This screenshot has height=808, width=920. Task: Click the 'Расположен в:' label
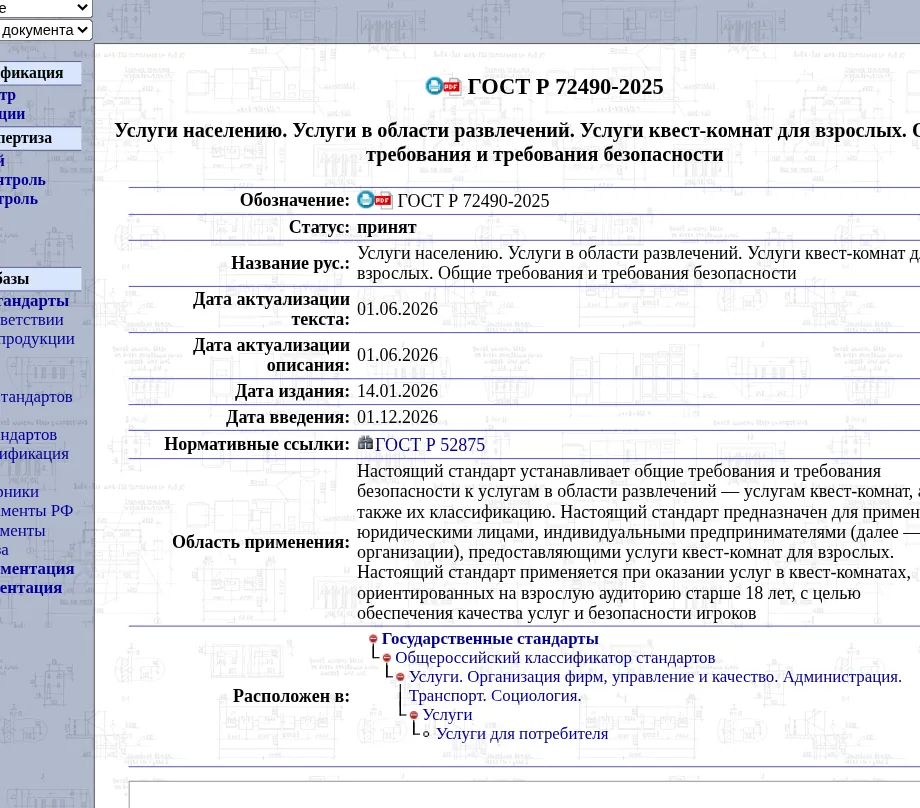291,696
